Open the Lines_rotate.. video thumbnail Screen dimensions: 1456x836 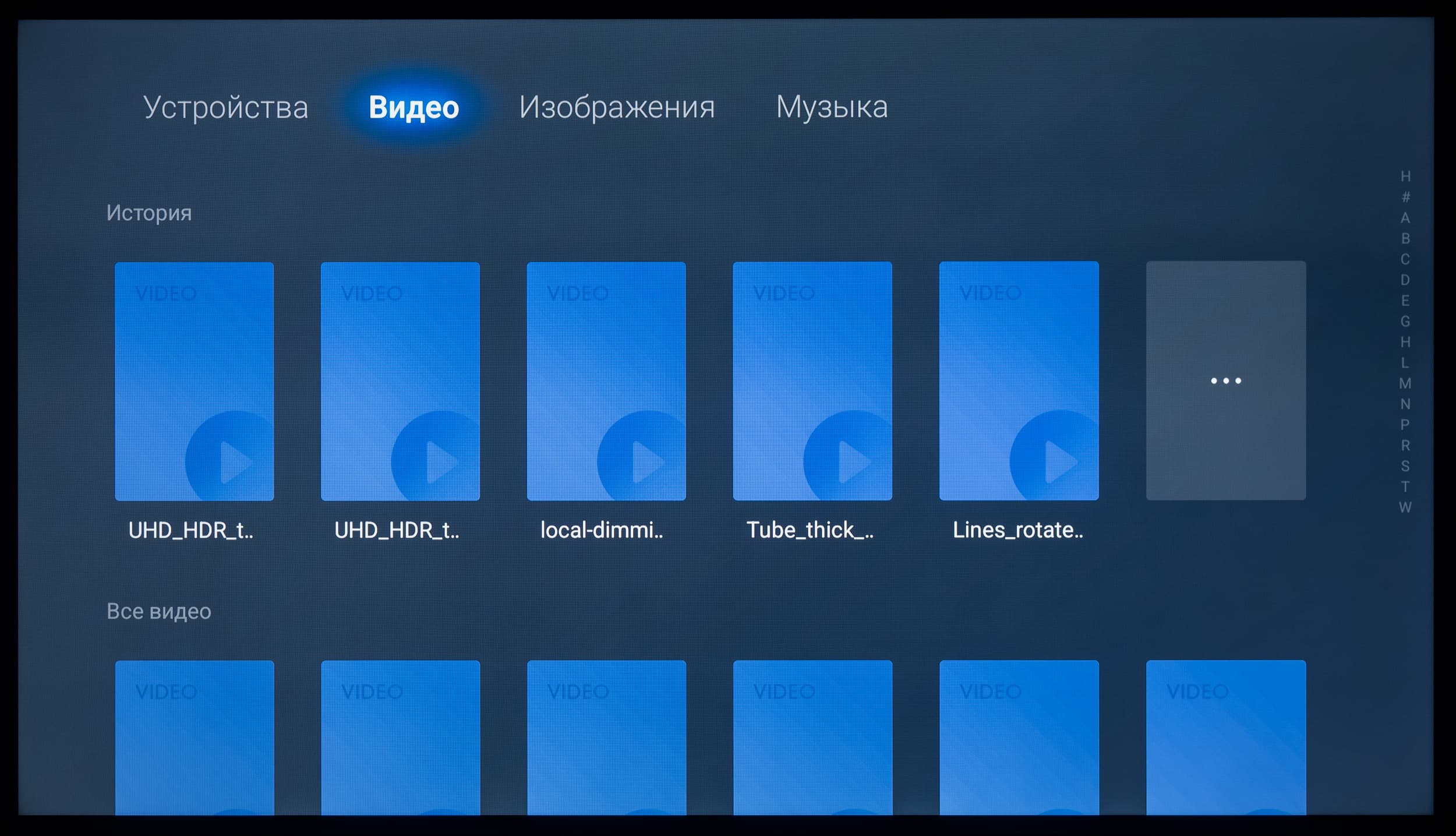click(1019, 381)
